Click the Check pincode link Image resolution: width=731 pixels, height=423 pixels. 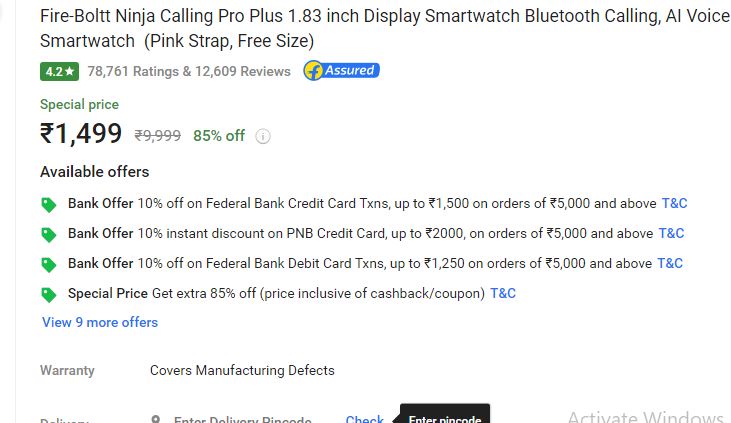[x=365, y=419]
